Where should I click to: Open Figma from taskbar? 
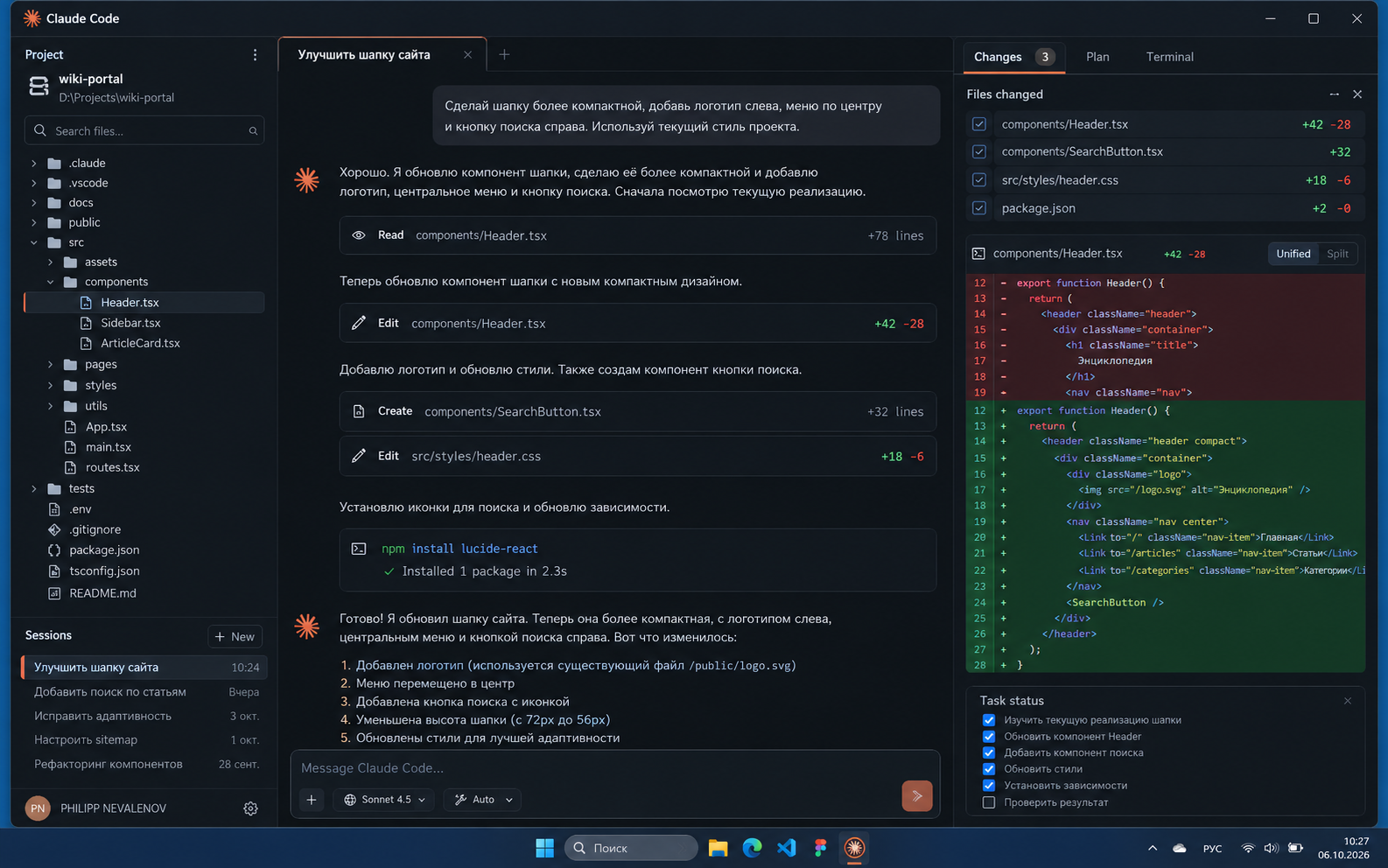820,848
